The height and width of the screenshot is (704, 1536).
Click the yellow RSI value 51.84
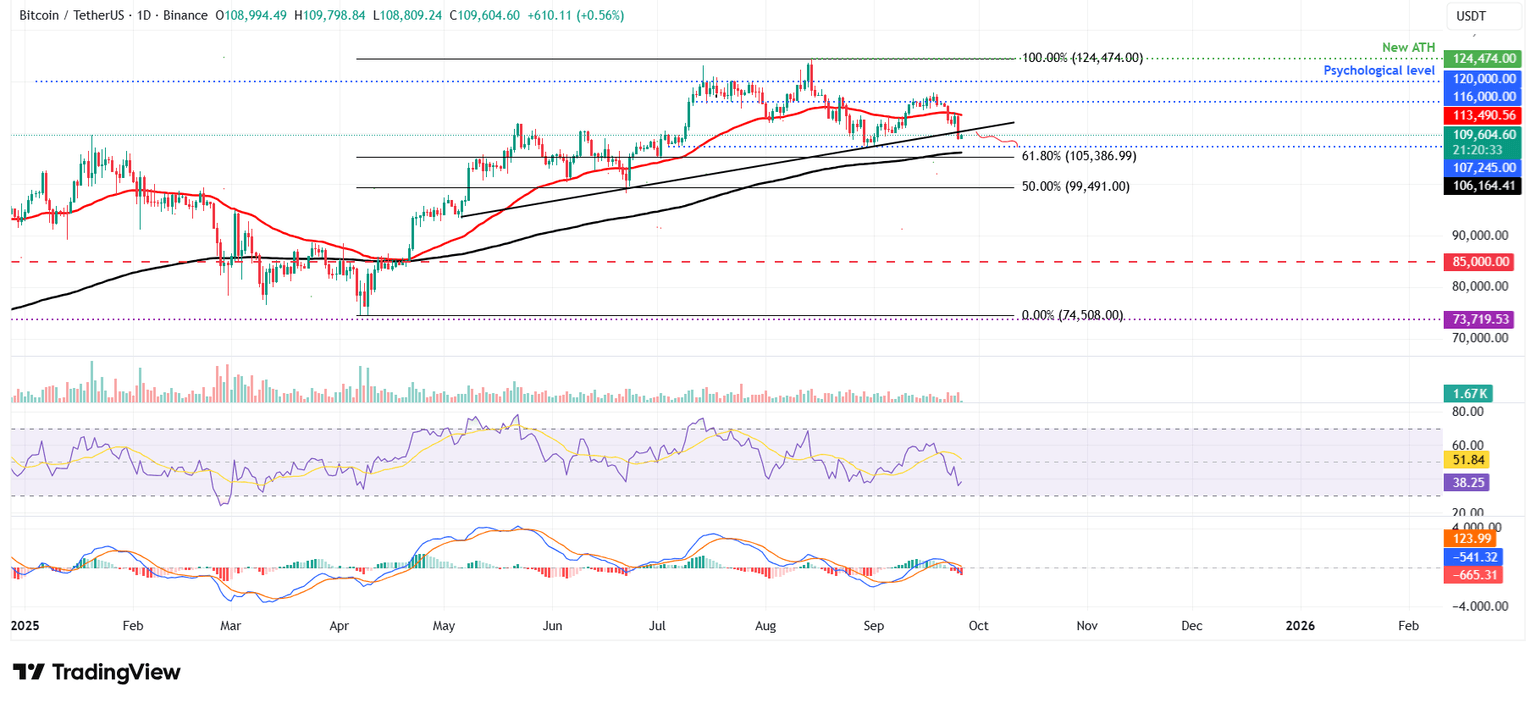[x=1467, y=462]
